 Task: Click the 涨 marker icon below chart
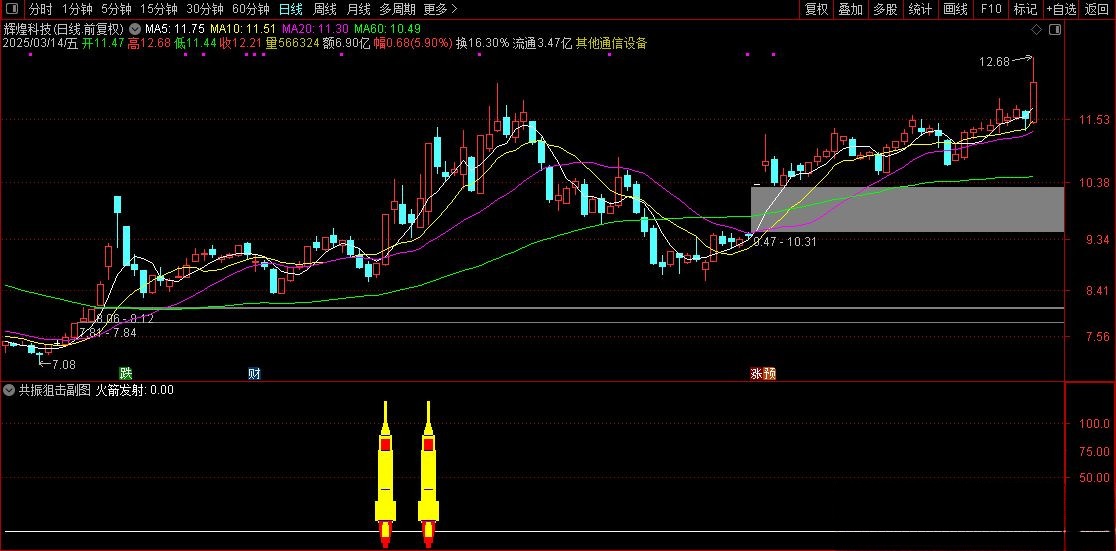tap(757, 373)
